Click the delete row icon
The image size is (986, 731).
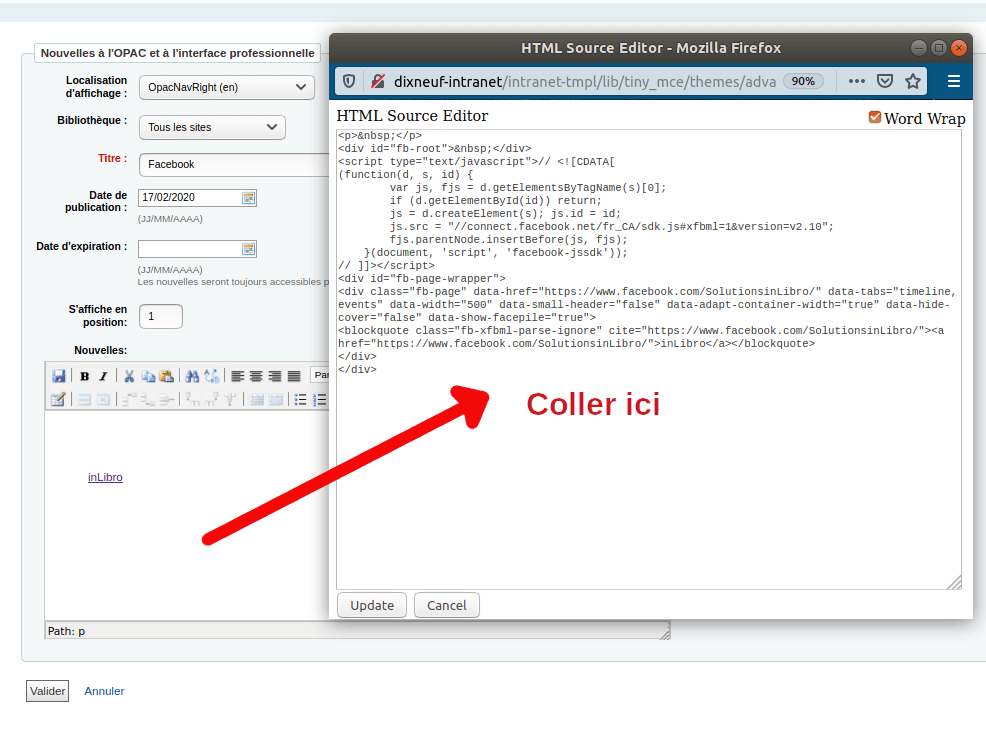click(x=167, y=399)
